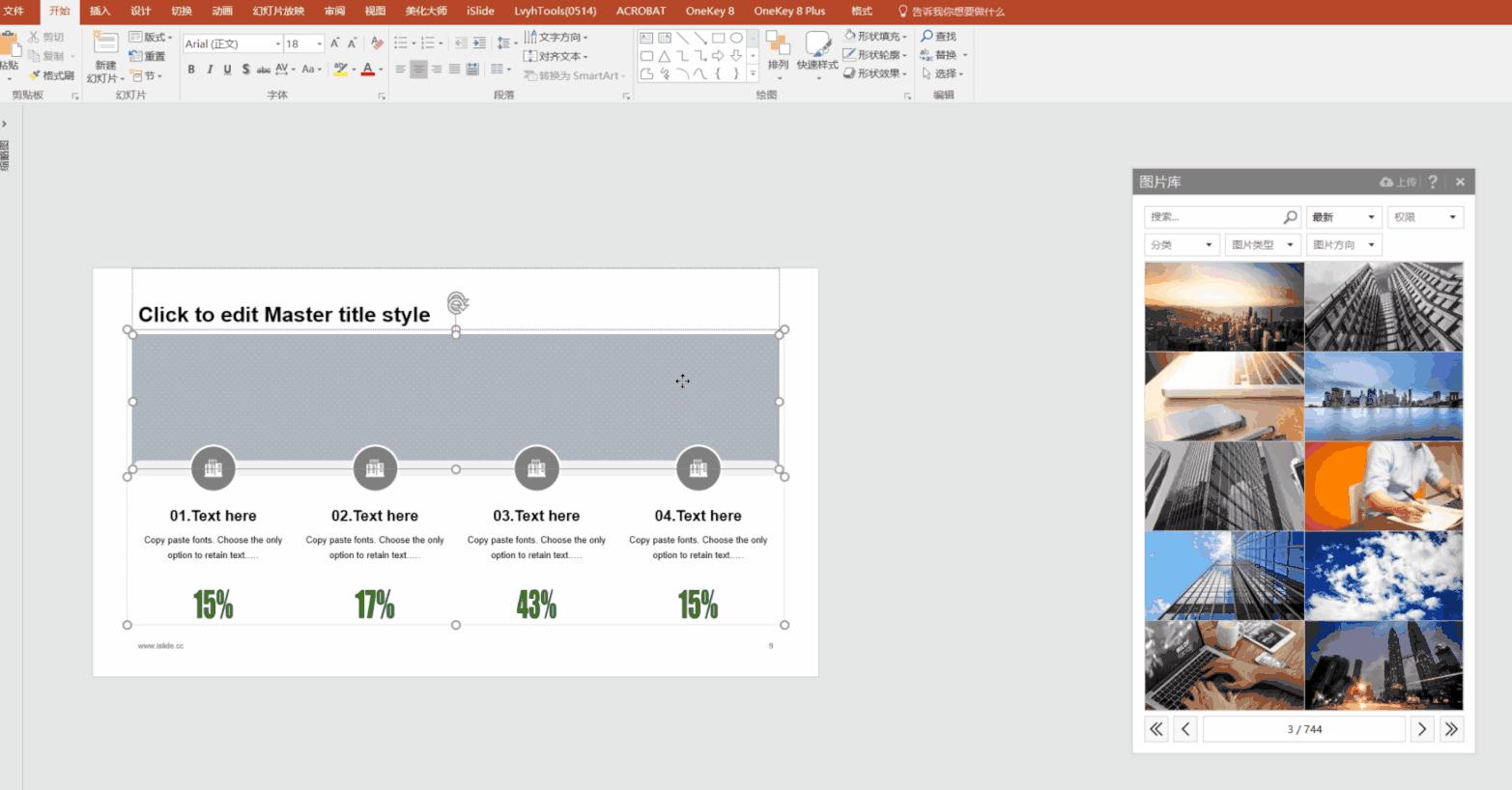Click increase font size icon
The height and width of the screenshot is (790, 1512).
pyautogui.click(x=334, y=43)
